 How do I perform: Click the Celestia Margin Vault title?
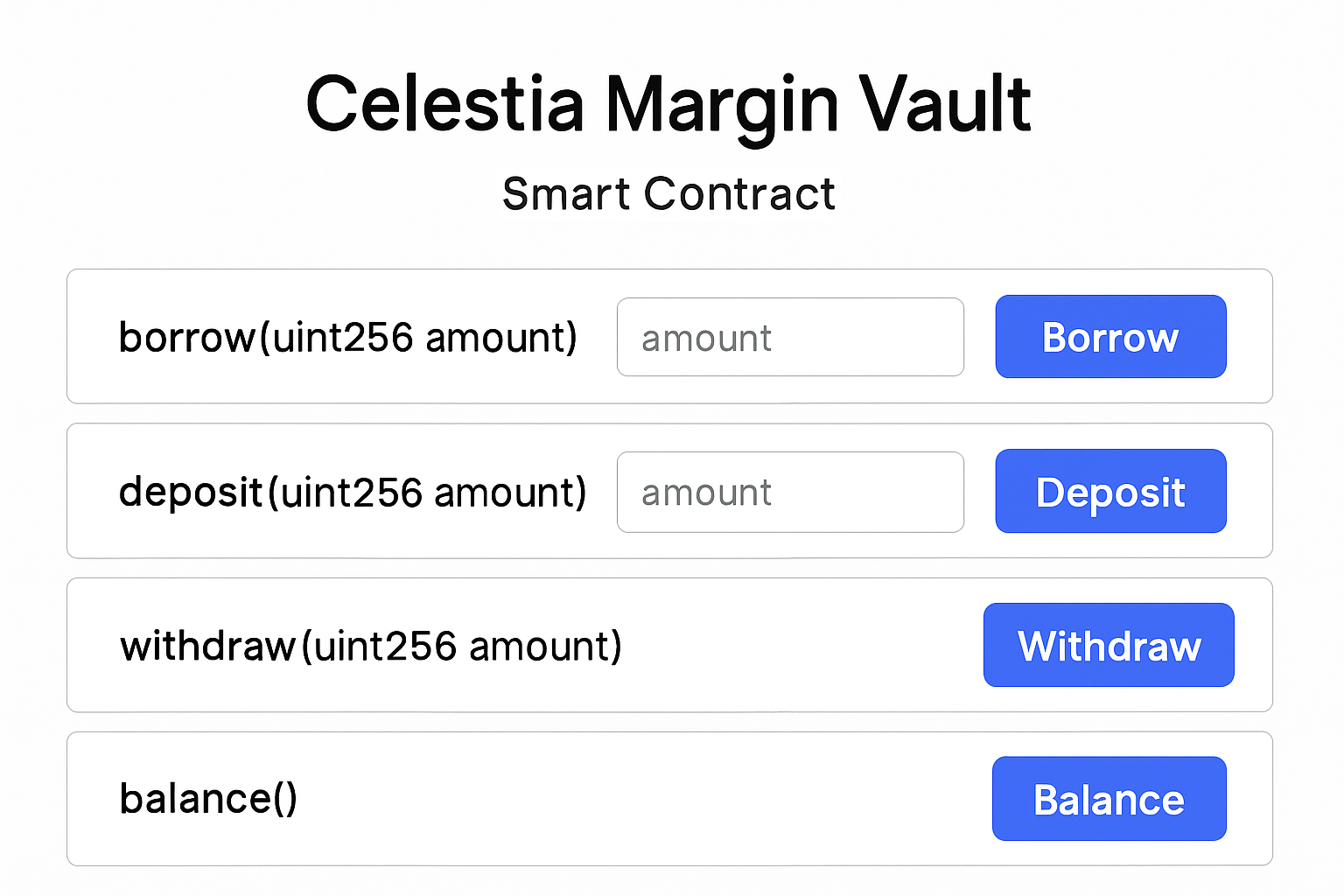pyautogui.click(x=668, y=103)
